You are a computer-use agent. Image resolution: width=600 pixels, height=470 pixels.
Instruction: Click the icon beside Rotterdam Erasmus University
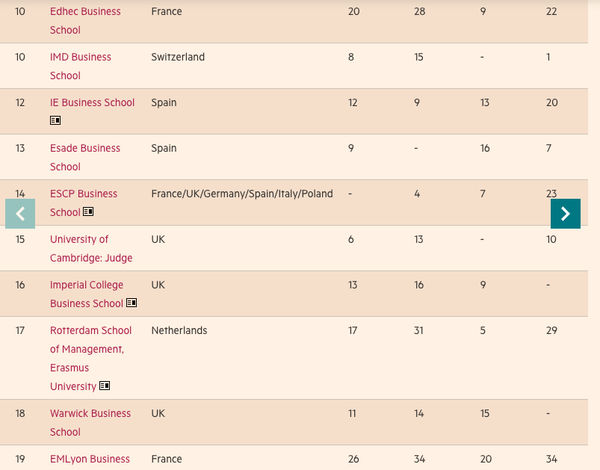(105, 386)
